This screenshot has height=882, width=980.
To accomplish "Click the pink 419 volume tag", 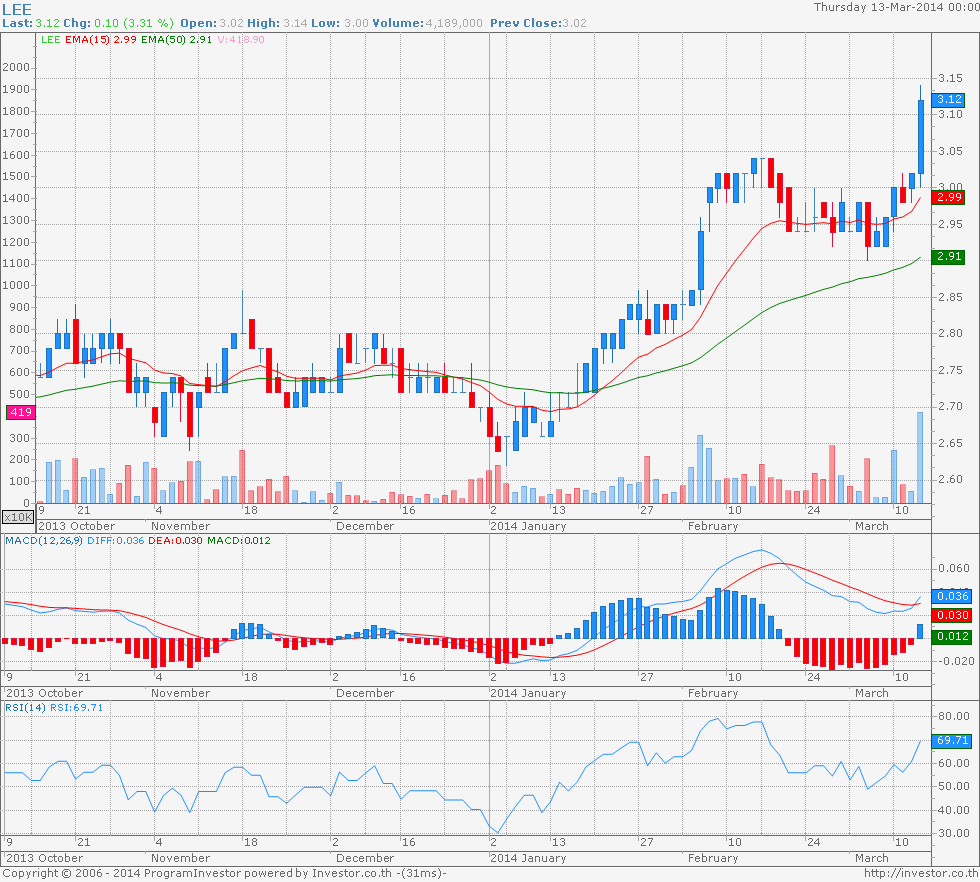I will point(19,412).
